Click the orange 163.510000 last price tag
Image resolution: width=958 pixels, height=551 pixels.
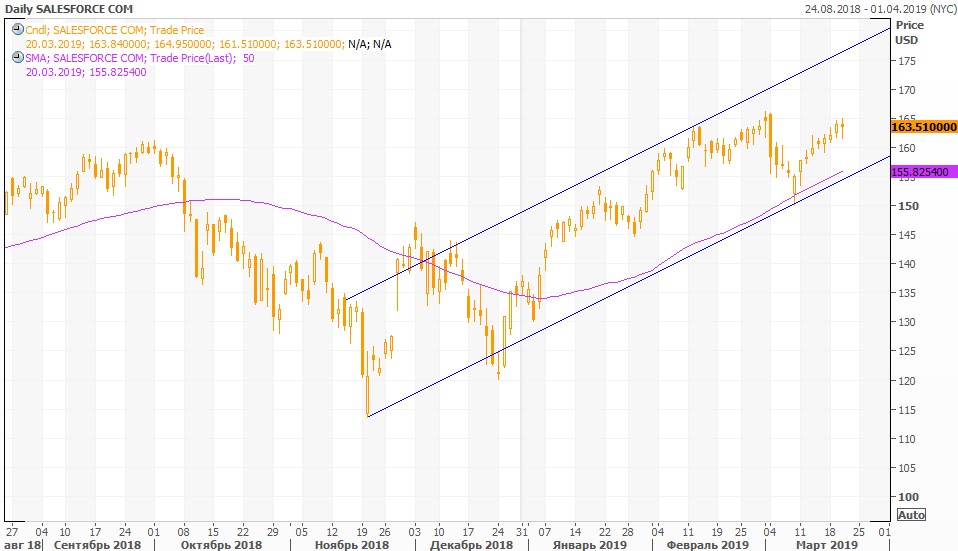(923, 127)
